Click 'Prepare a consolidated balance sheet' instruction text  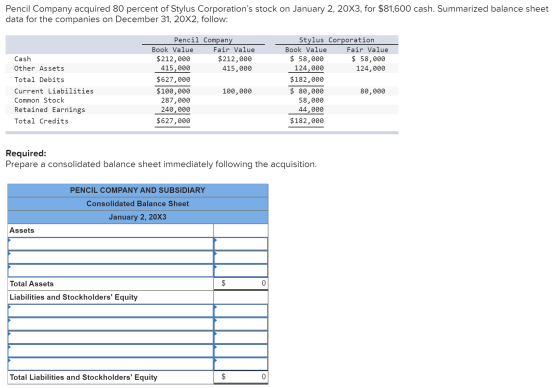click(161, 164)
